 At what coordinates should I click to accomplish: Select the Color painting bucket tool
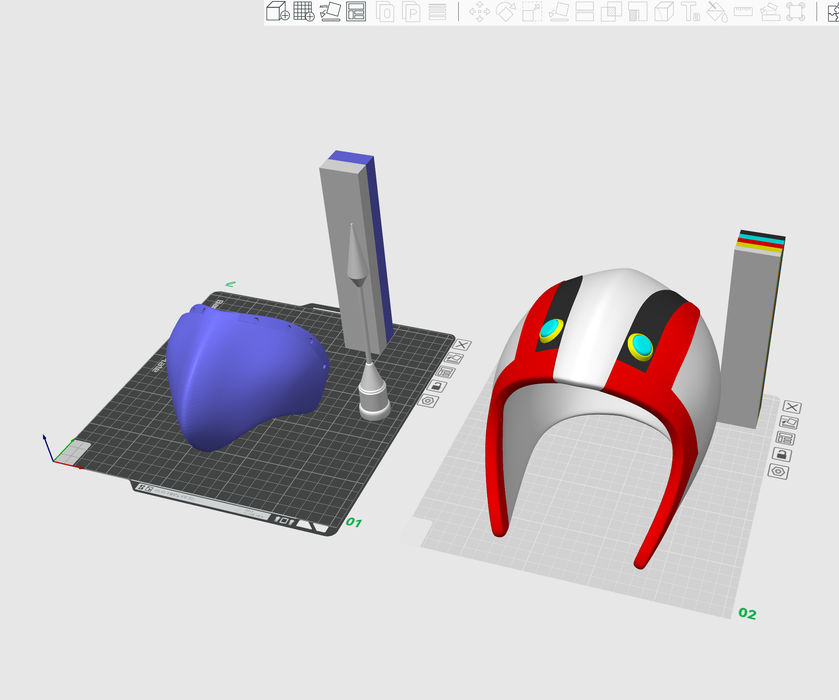716,12
